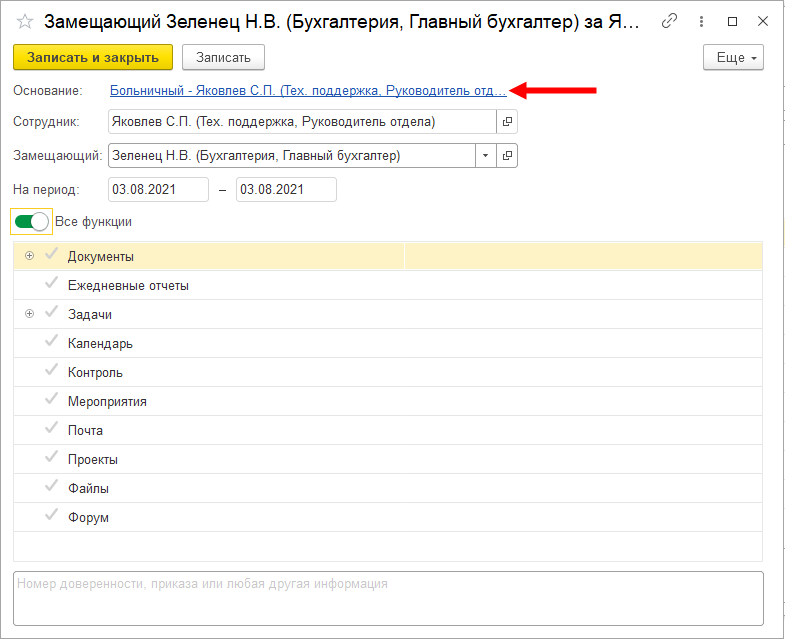Click open icon next to Замещающий field
The image size is (785, 639).
pos(507,156)
